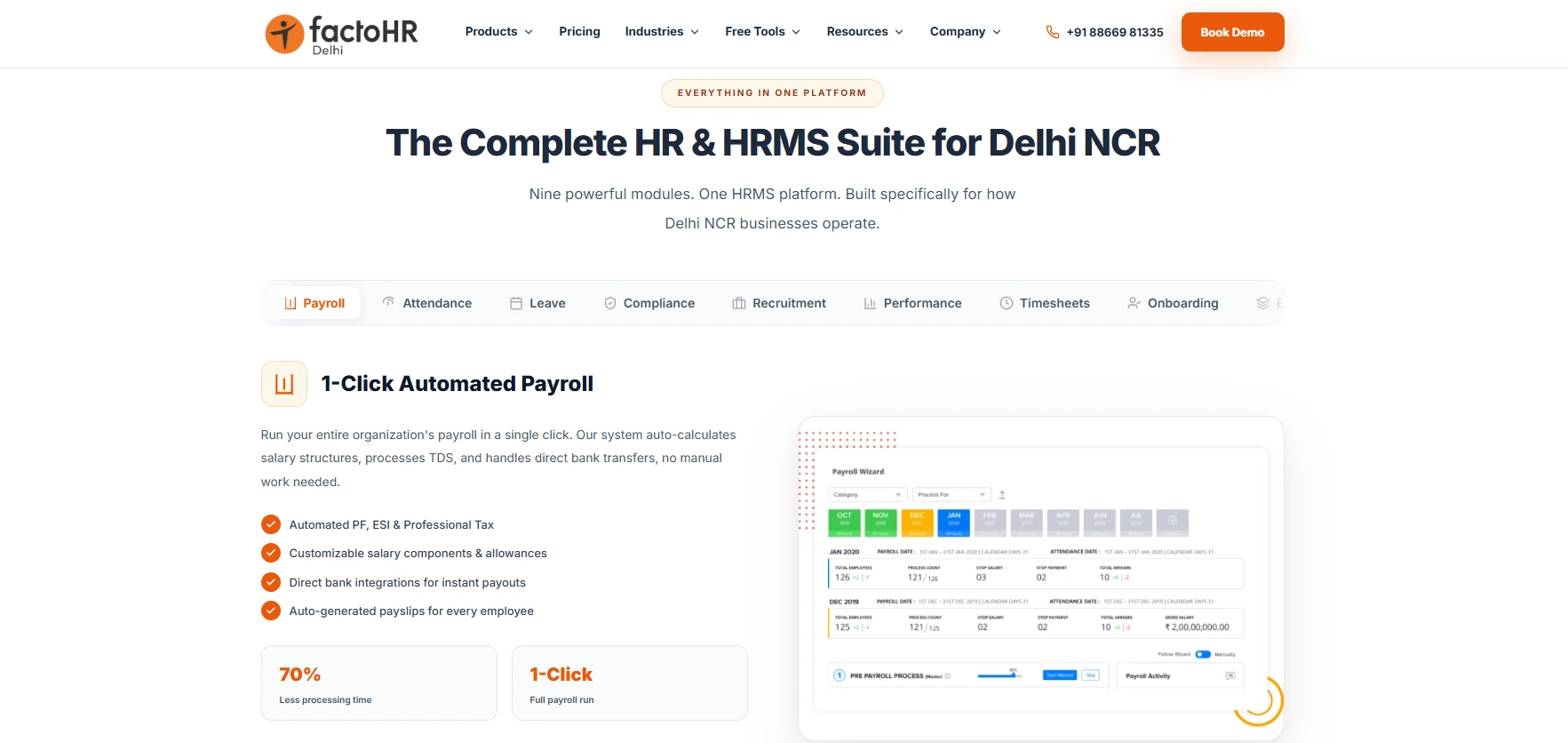
Task: Click the chat icon in Payroll Activity
Action: [1230, 675]
